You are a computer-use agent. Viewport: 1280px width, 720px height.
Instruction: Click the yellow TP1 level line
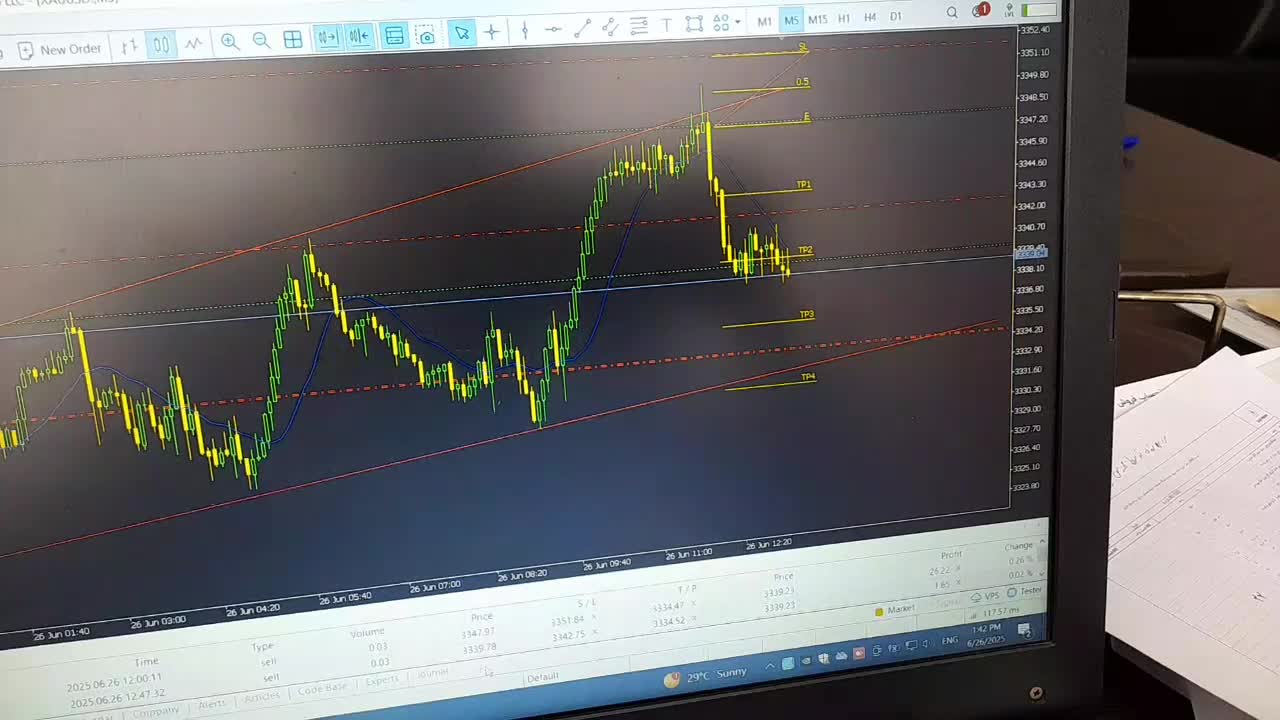click(x=766, y=190)
